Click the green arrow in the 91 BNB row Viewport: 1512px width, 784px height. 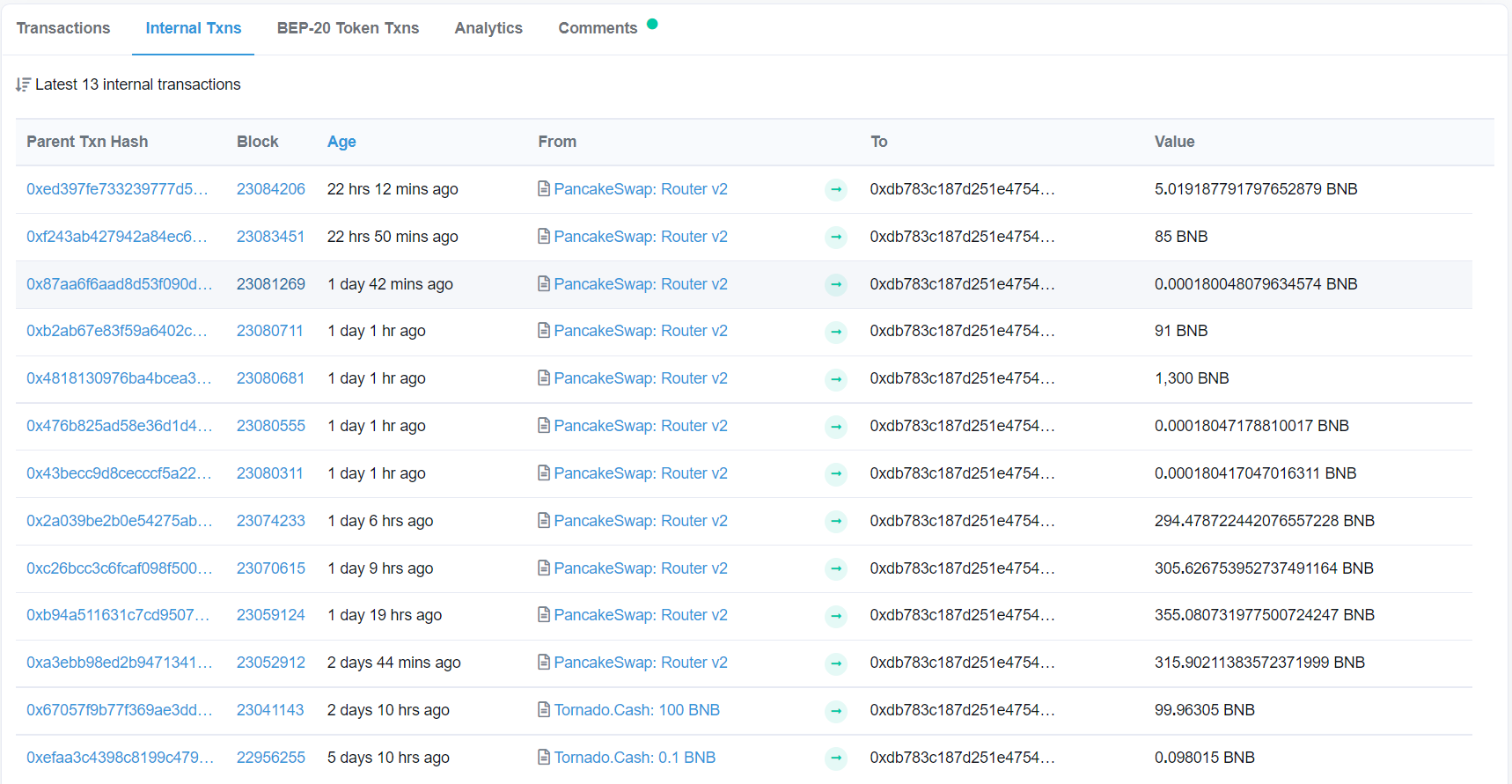(x=836, y=332)
